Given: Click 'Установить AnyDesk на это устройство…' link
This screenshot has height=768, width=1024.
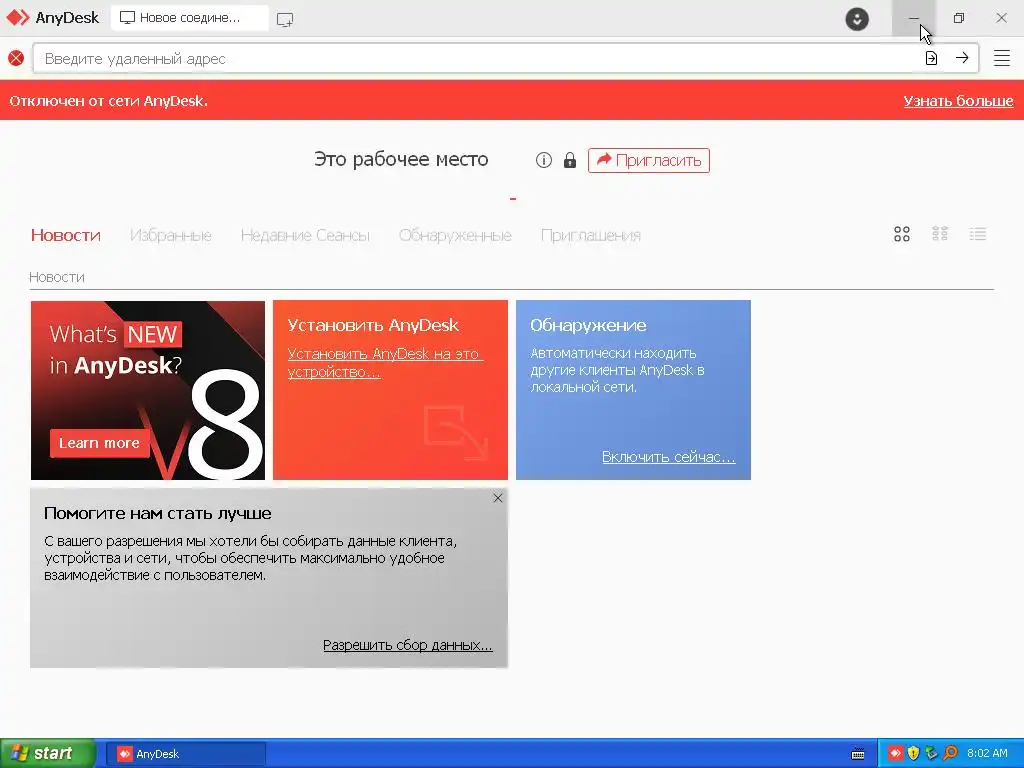Looking at the screenshot, I should pos(385,362).
